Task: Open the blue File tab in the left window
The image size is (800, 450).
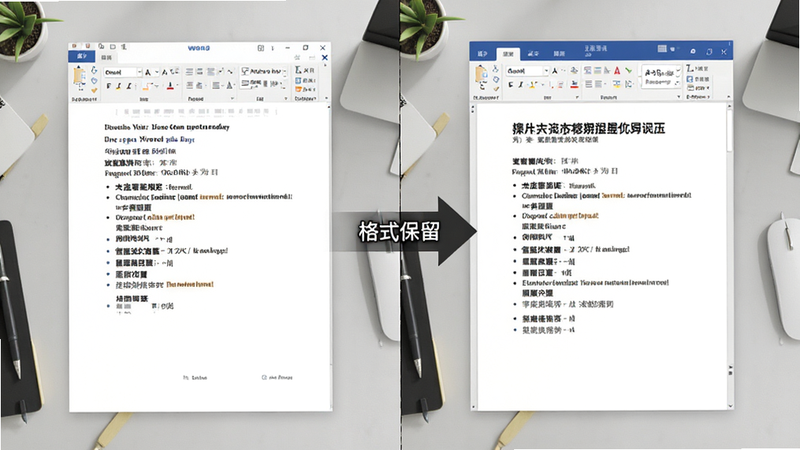Action: (x=82, y=57)
